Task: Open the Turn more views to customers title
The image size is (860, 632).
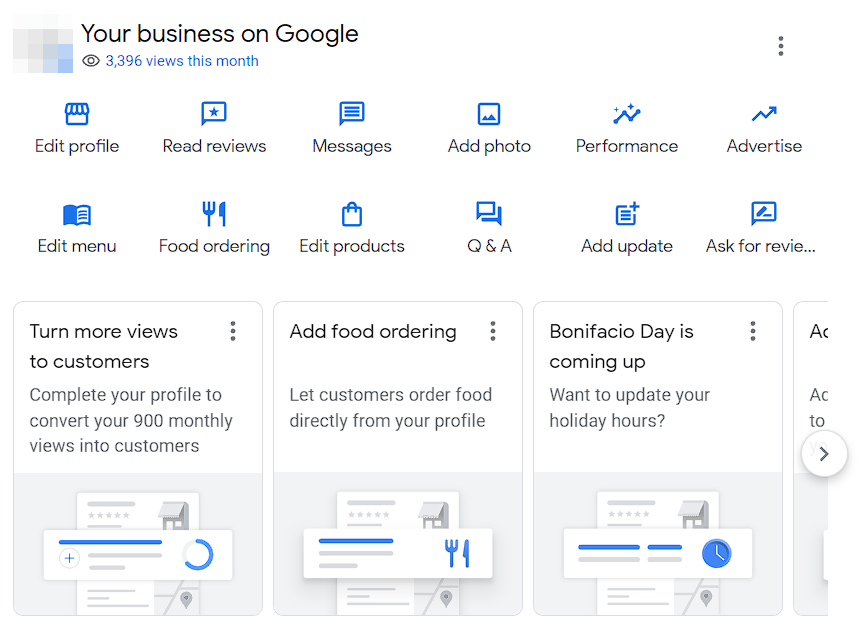Action: pos(104,347)
